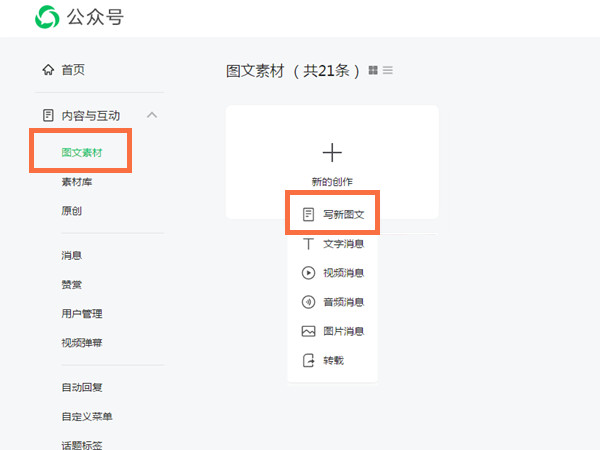Click the WeChat Official Account logo
600x450 pixels.
(47, 18)
